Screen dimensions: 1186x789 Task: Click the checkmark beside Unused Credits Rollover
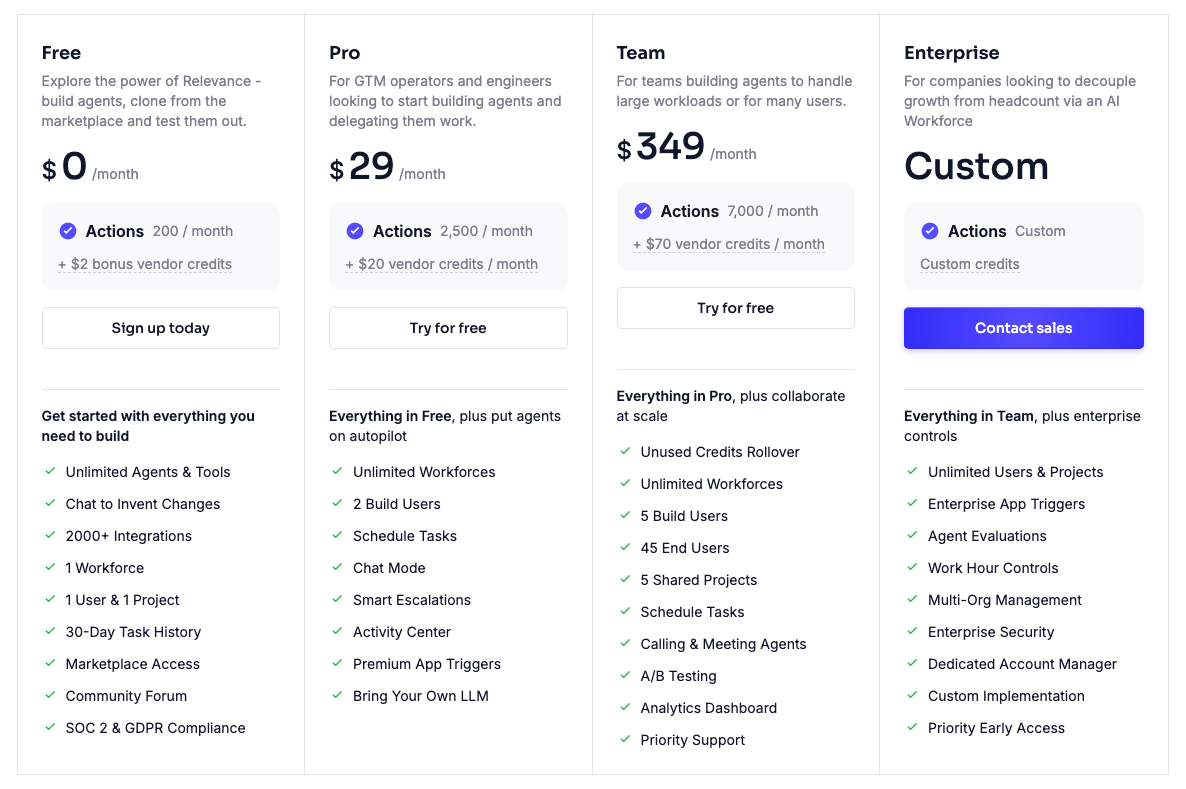pos(625,452)
